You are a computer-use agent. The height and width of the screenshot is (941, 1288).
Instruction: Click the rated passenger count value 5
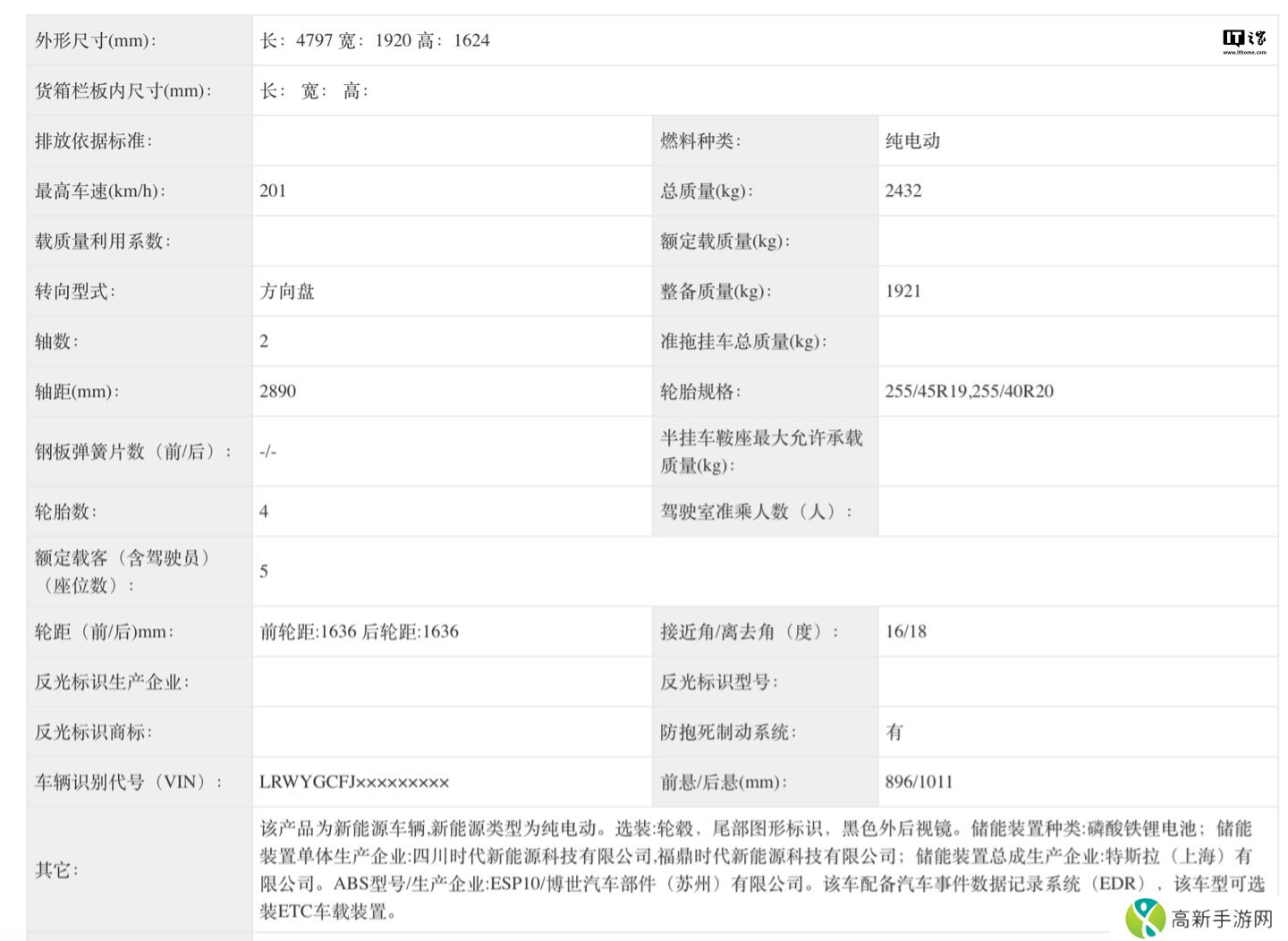click(264, 572)
